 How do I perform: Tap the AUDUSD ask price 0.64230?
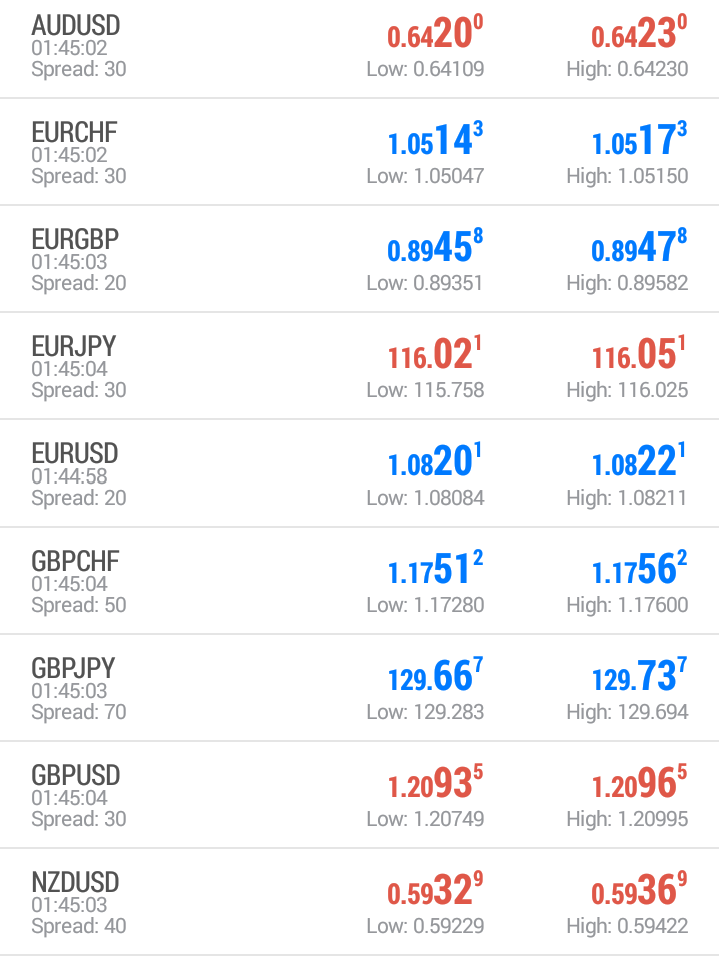pos(639,33)
